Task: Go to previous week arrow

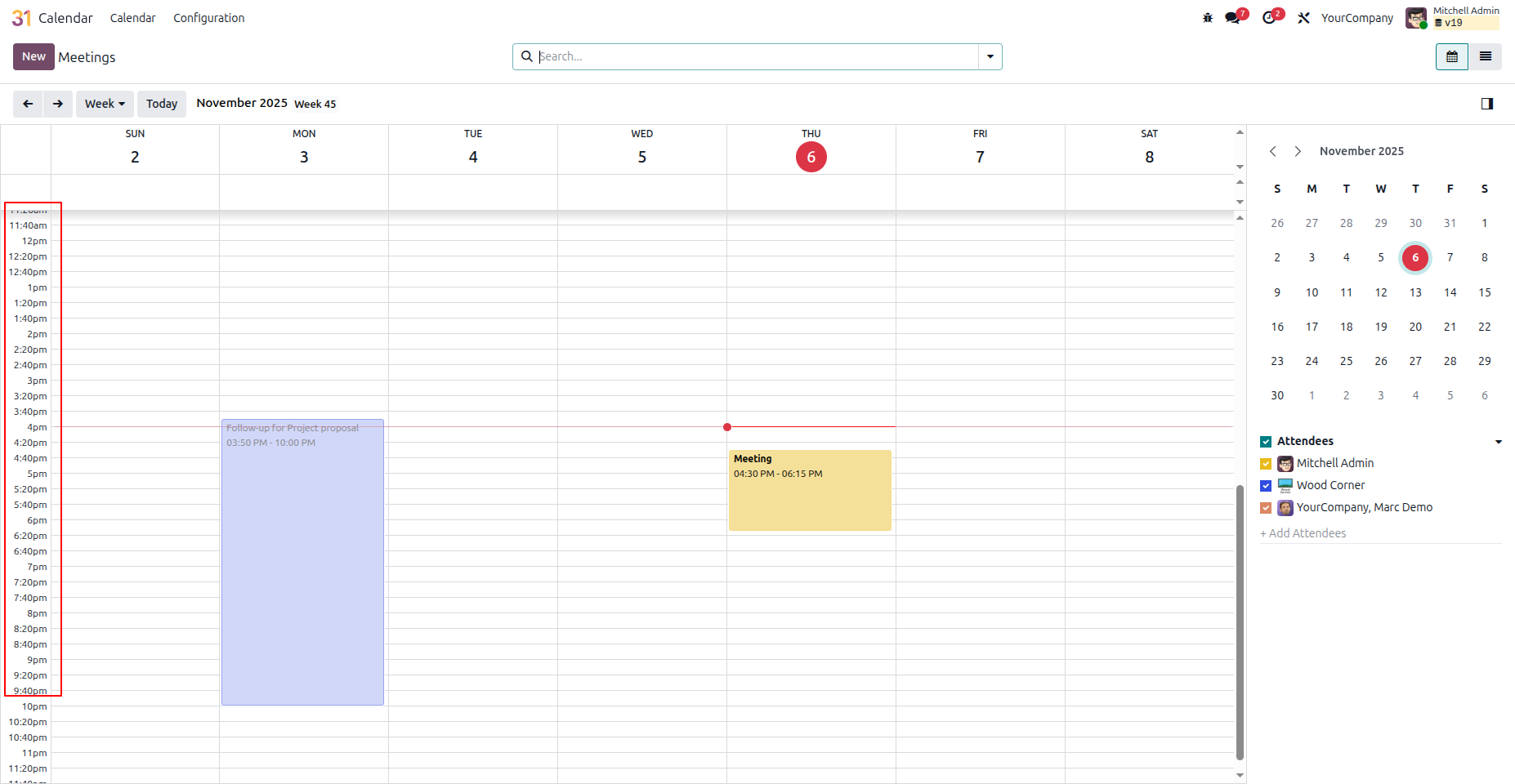Action: coord(28,104)
